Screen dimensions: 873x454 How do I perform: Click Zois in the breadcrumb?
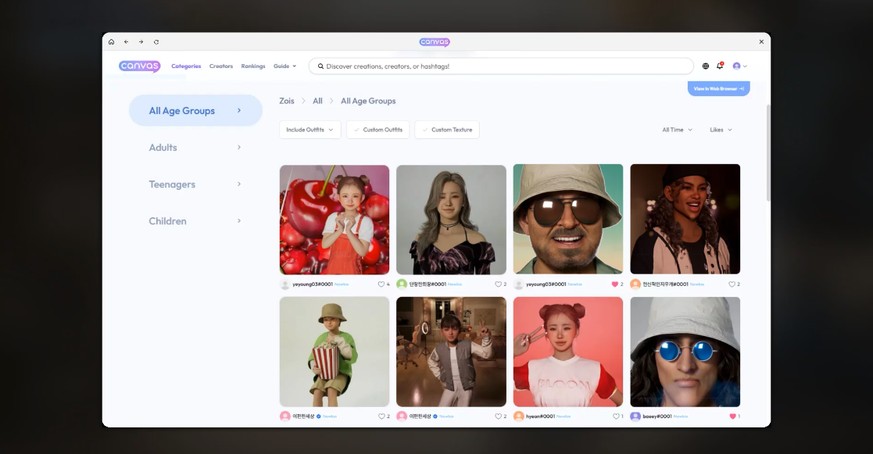point(287,101)
